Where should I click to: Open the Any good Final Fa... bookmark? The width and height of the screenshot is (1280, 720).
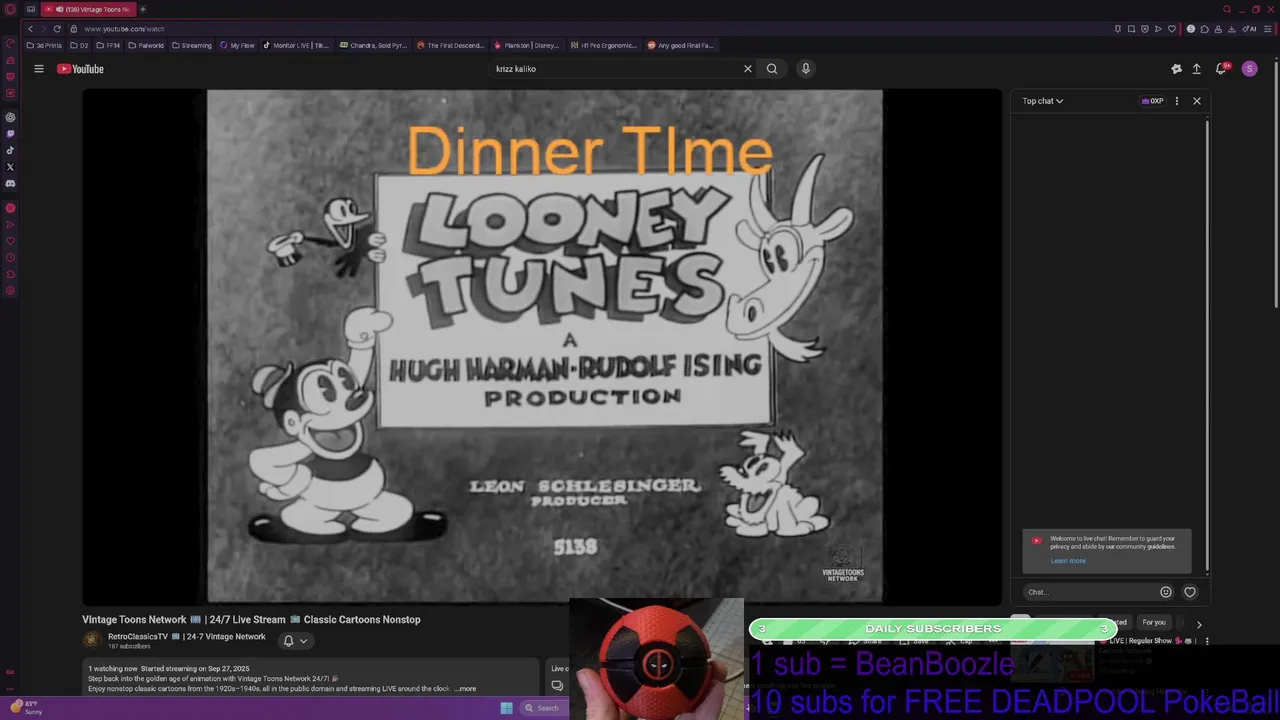[681, 45]
